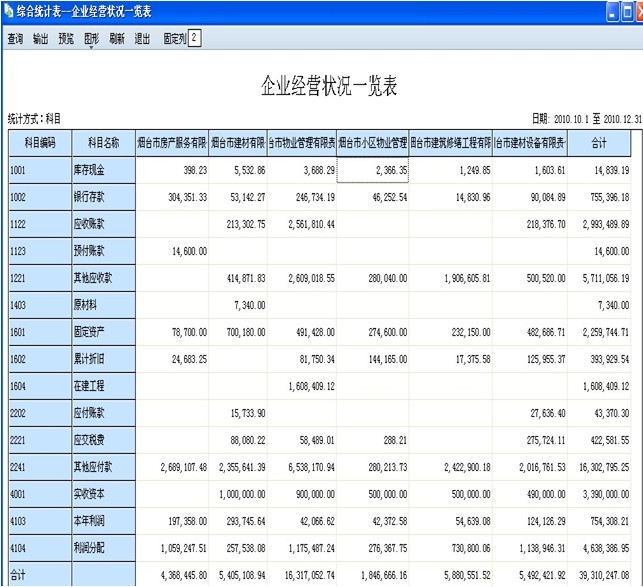
Task: Click the cell 1,000,000.00
Action: point(238,494)
